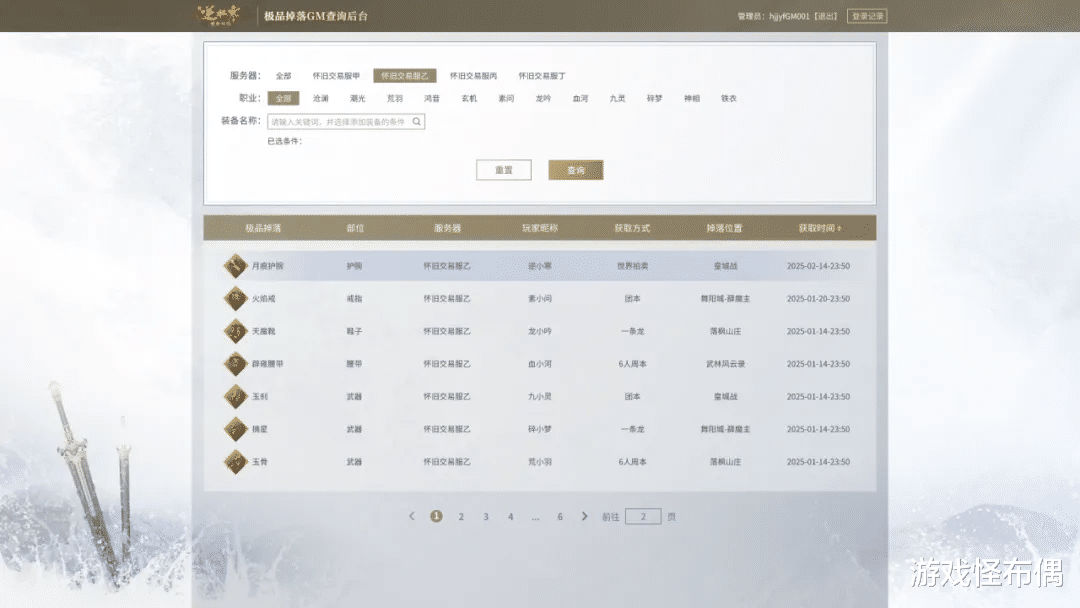Choose profession 荒羽
1080x608 pixels.
tap(395, 98)
